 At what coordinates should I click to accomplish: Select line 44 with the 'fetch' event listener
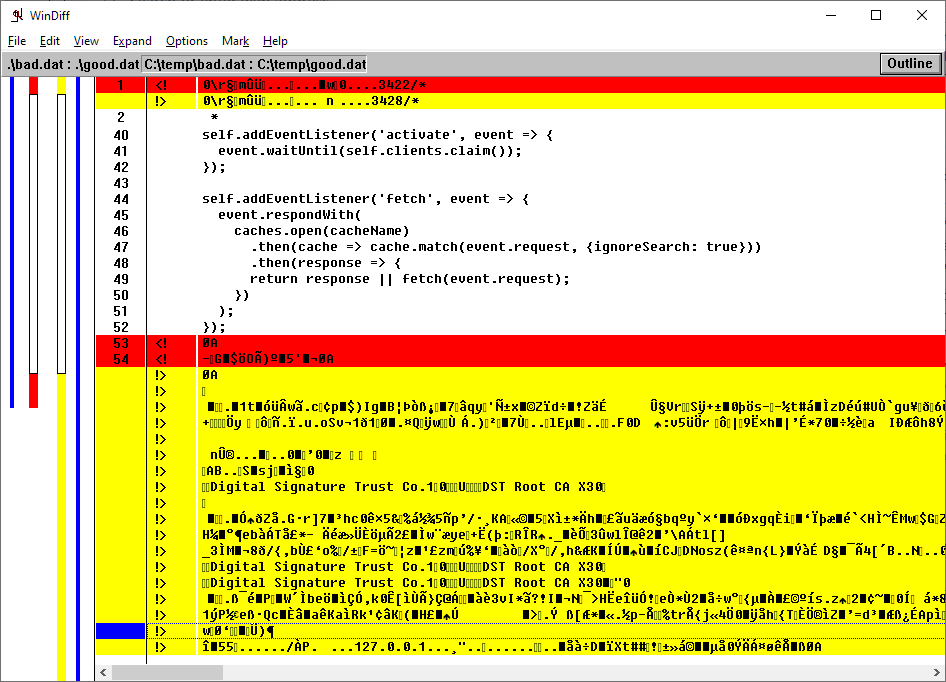365,199
